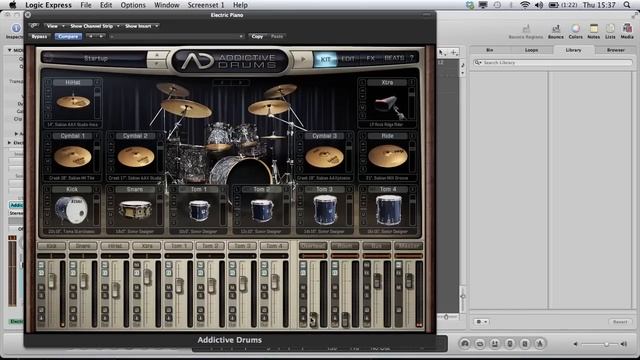Open the Bin tab
The height and width of the screenshot is (360, 640).
click(489, 50)
